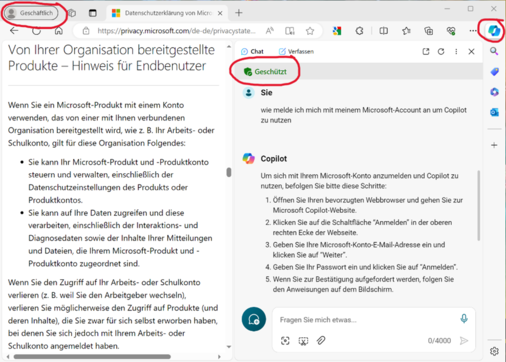Open the screen capture icon beside the paperclip

point(303,341)
